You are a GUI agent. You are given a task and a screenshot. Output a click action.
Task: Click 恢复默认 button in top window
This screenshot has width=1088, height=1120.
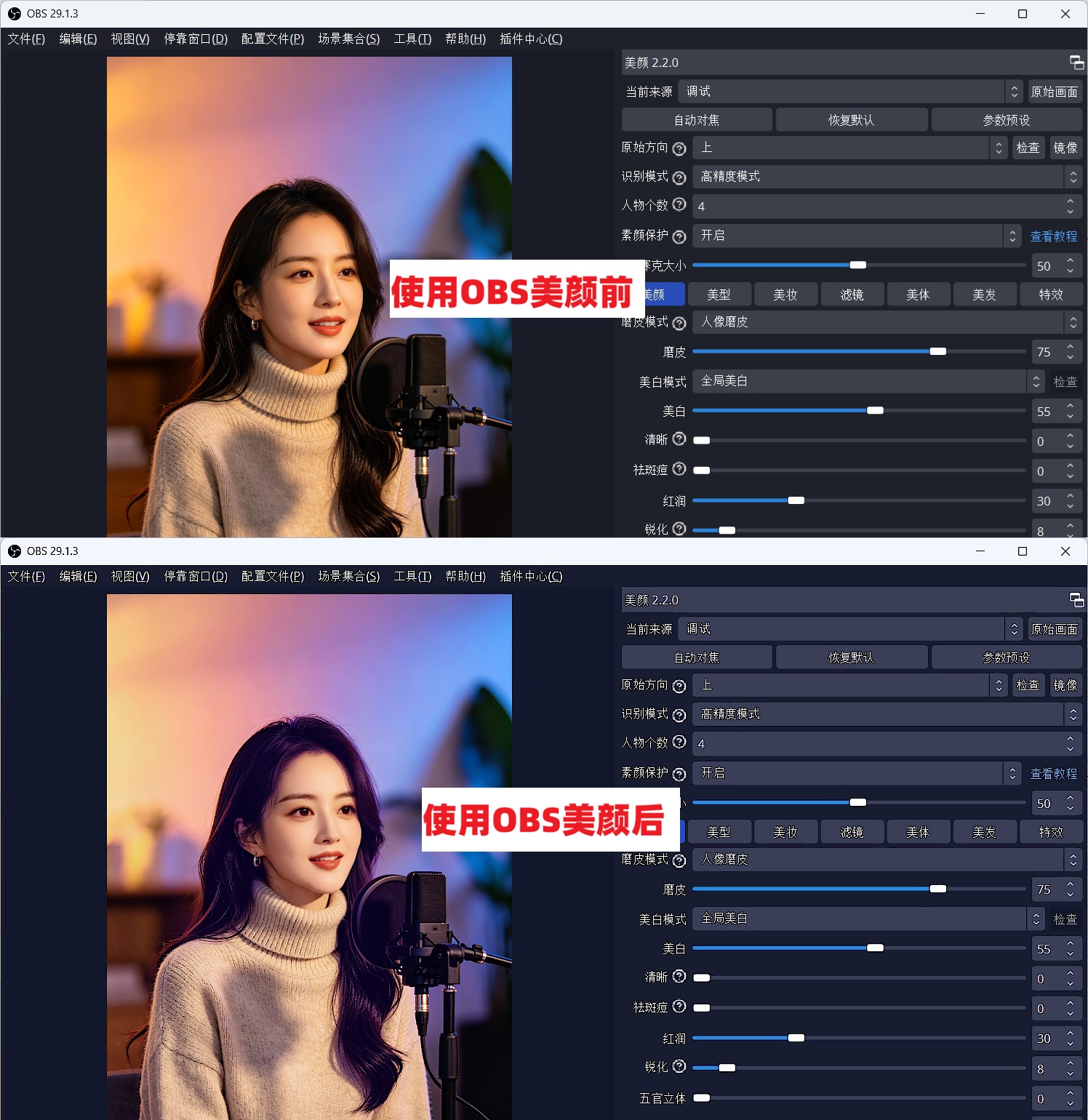pyautogui.click(x=852, y=120)
